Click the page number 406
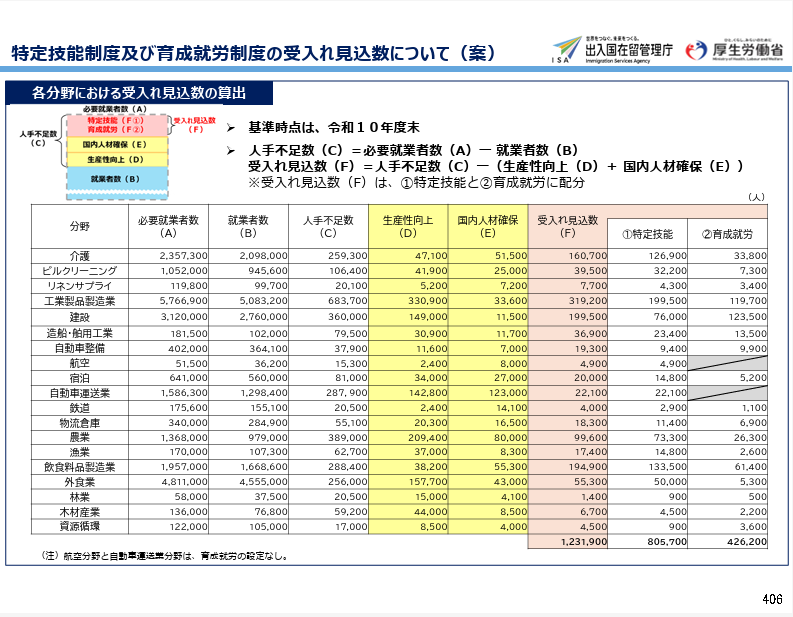The image size is (793, 617). click(x=771, y=599)
